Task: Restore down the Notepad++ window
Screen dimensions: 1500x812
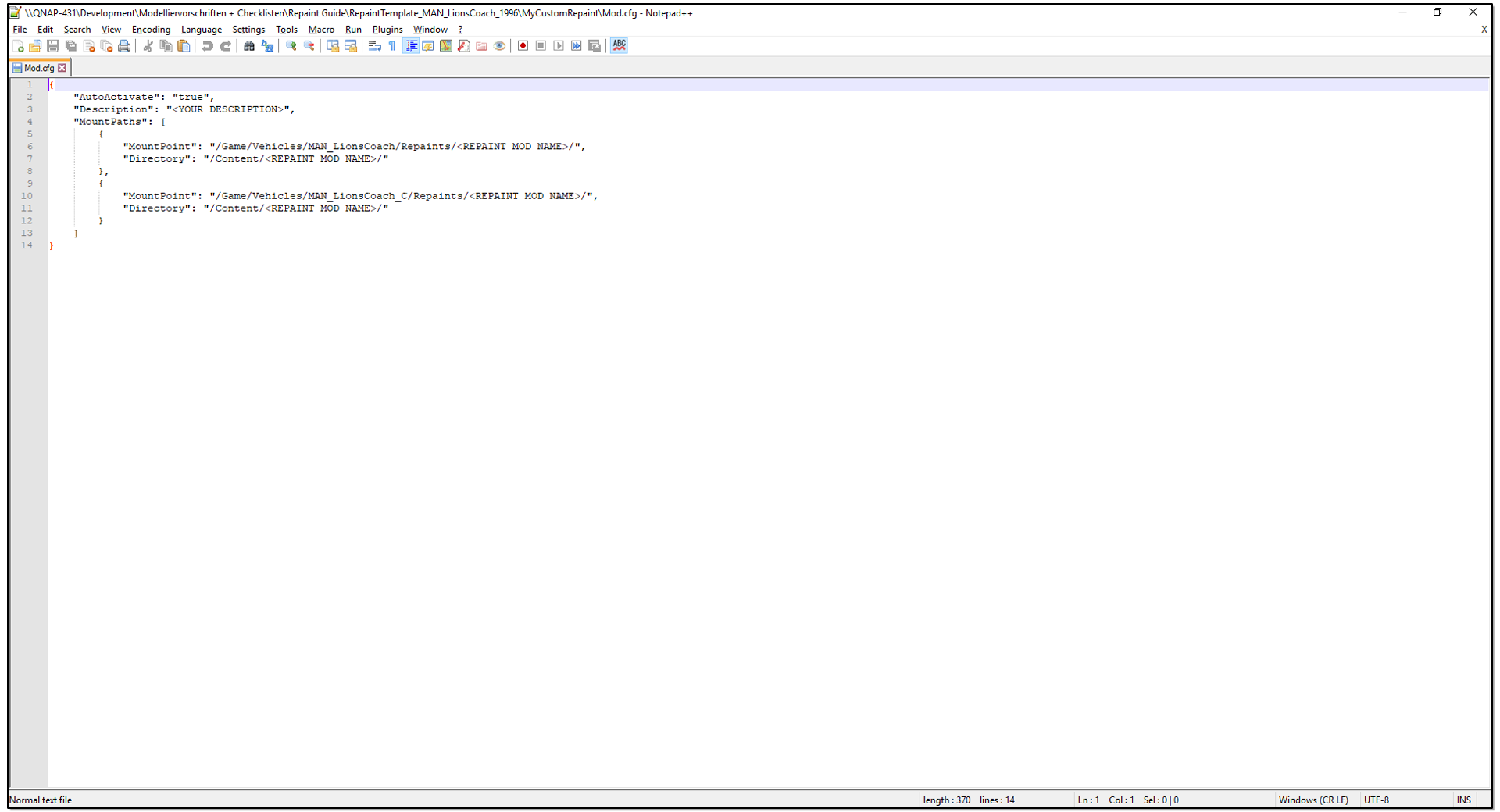Action: (1437, 12)
